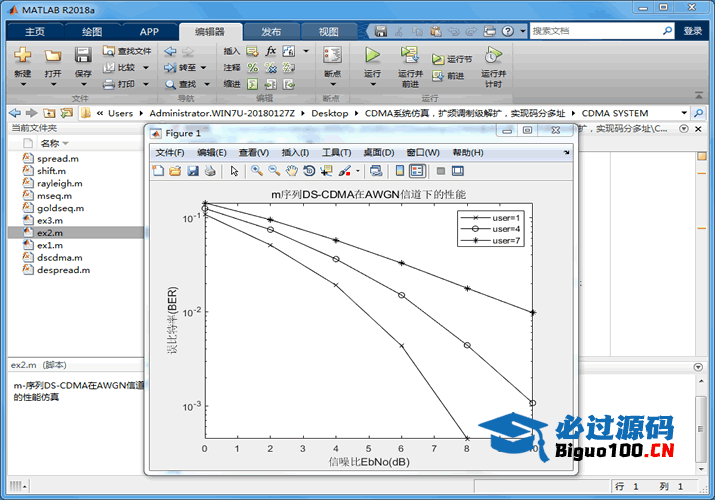This screenshot has height=500, width=715.
Task: Click the navigate back arrow in ribbon
Action: 170,51
